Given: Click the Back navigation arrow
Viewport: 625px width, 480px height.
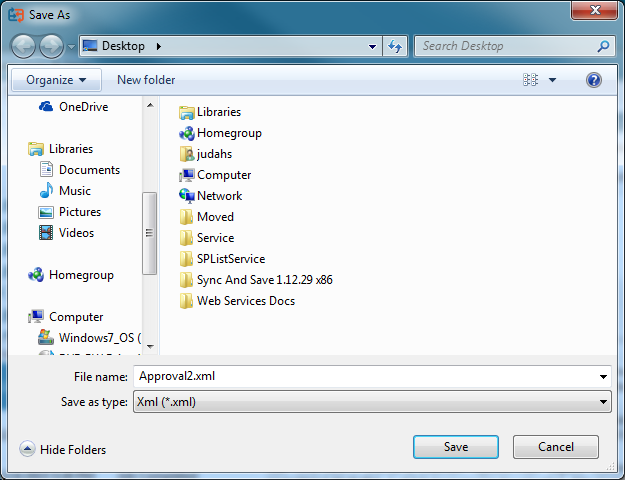Looking at the screenshot, I should 23,46.
